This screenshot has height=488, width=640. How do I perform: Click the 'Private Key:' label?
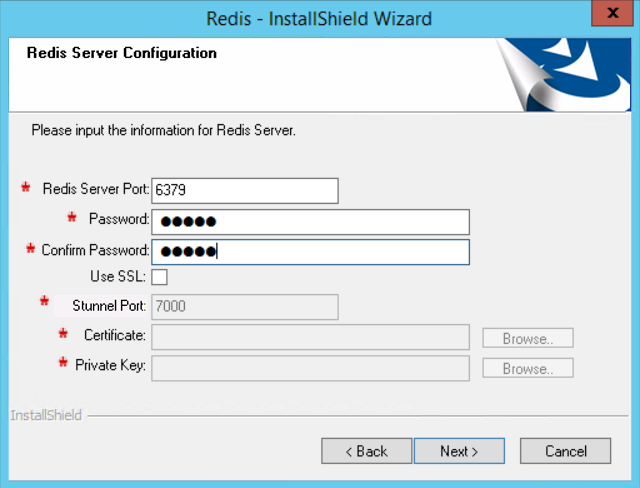coord(110,365)
